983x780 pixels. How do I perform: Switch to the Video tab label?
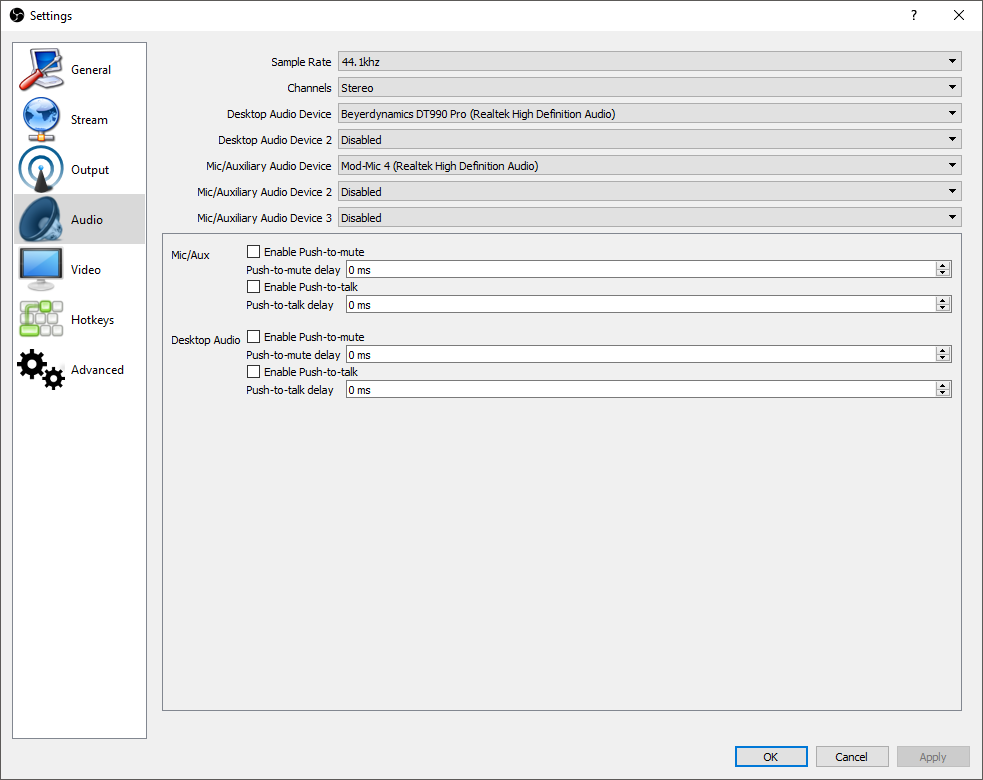coord(86,270)
